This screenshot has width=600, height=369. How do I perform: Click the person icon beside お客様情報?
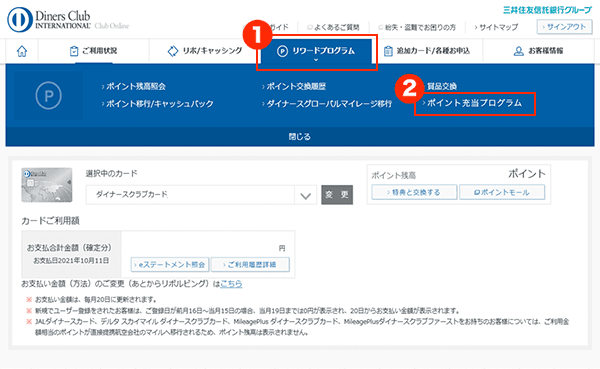[518, 51]
